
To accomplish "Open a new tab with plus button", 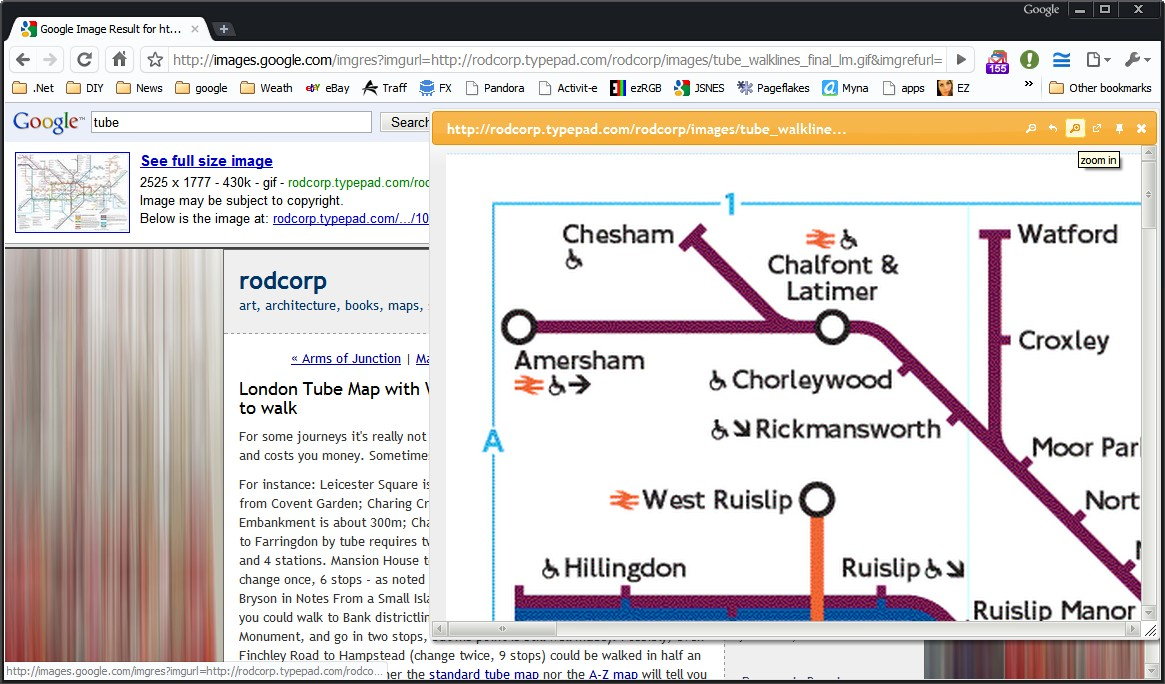I will click(224, 29).
